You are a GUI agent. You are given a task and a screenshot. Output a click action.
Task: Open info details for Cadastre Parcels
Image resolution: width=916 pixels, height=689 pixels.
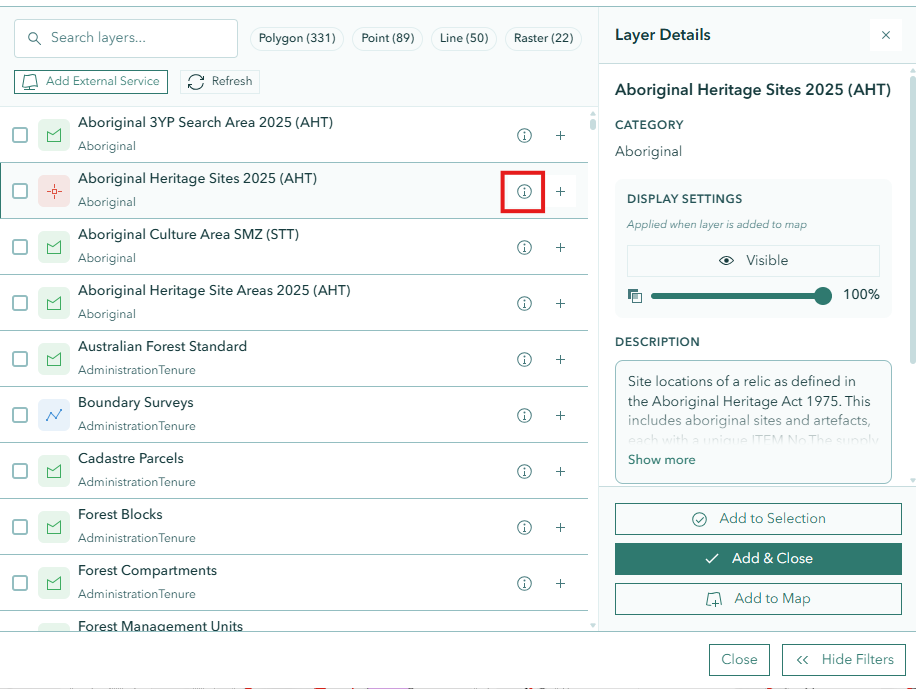[524, 471]
